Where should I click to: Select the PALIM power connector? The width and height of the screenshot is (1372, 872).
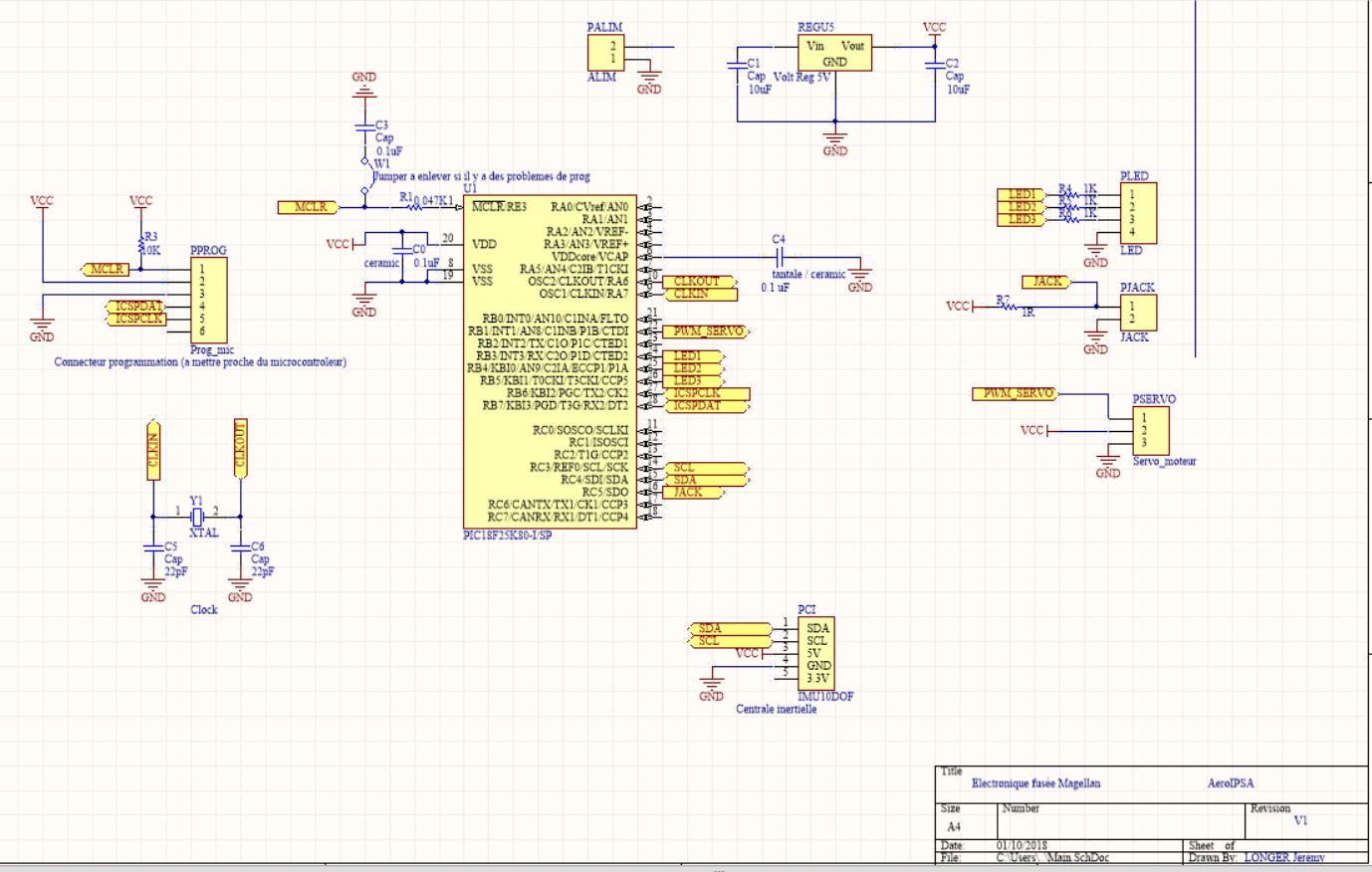606,53
